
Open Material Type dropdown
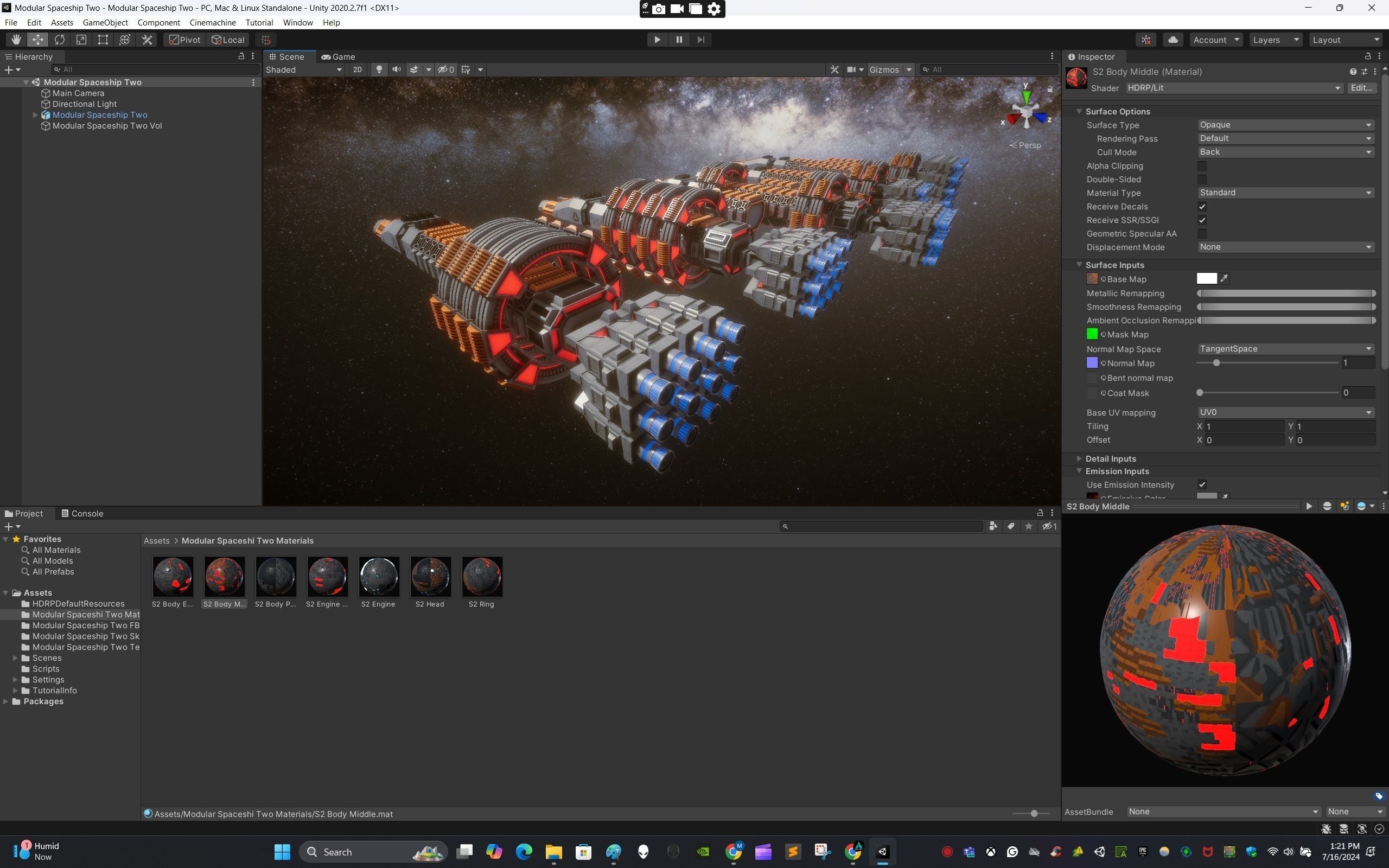[x=1286, y=193]
